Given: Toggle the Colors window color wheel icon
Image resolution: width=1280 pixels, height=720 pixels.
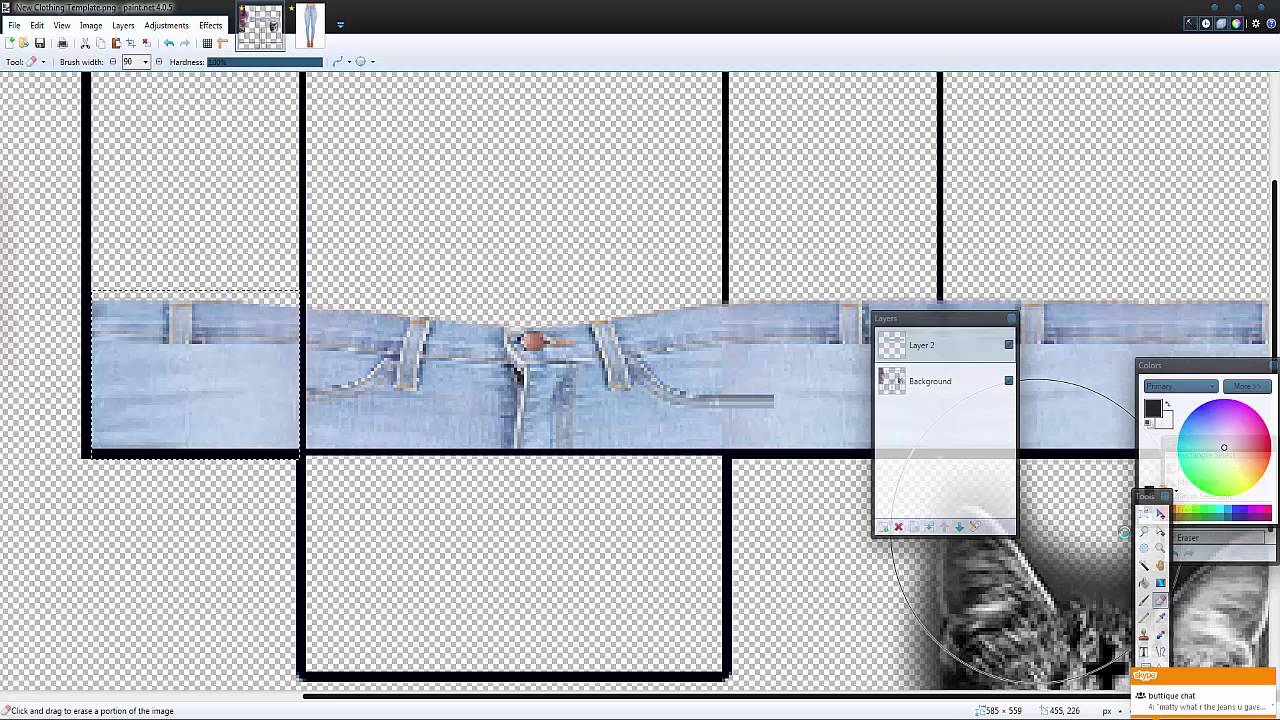Looking at the screenshot, I should tap(1237, 24).
